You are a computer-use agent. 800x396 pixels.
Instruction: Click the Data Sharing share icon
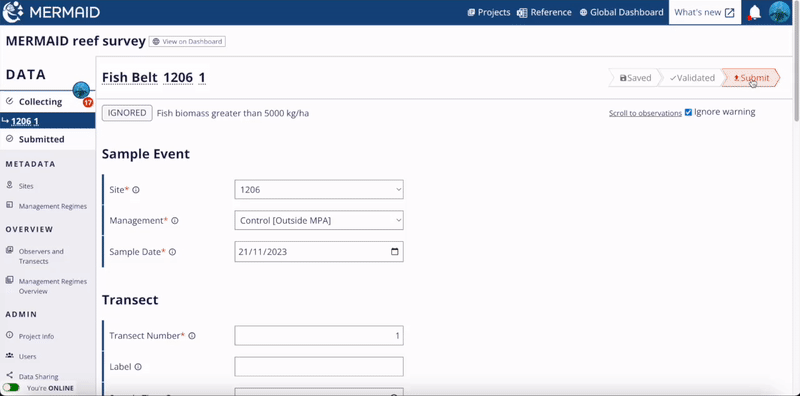click(x=9, y=375)
